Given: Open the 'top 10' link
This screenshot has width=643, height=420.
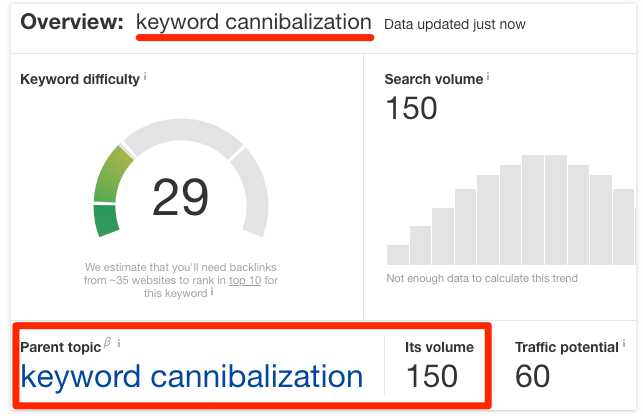Looking at the screenshot, I should pos(245,280).
